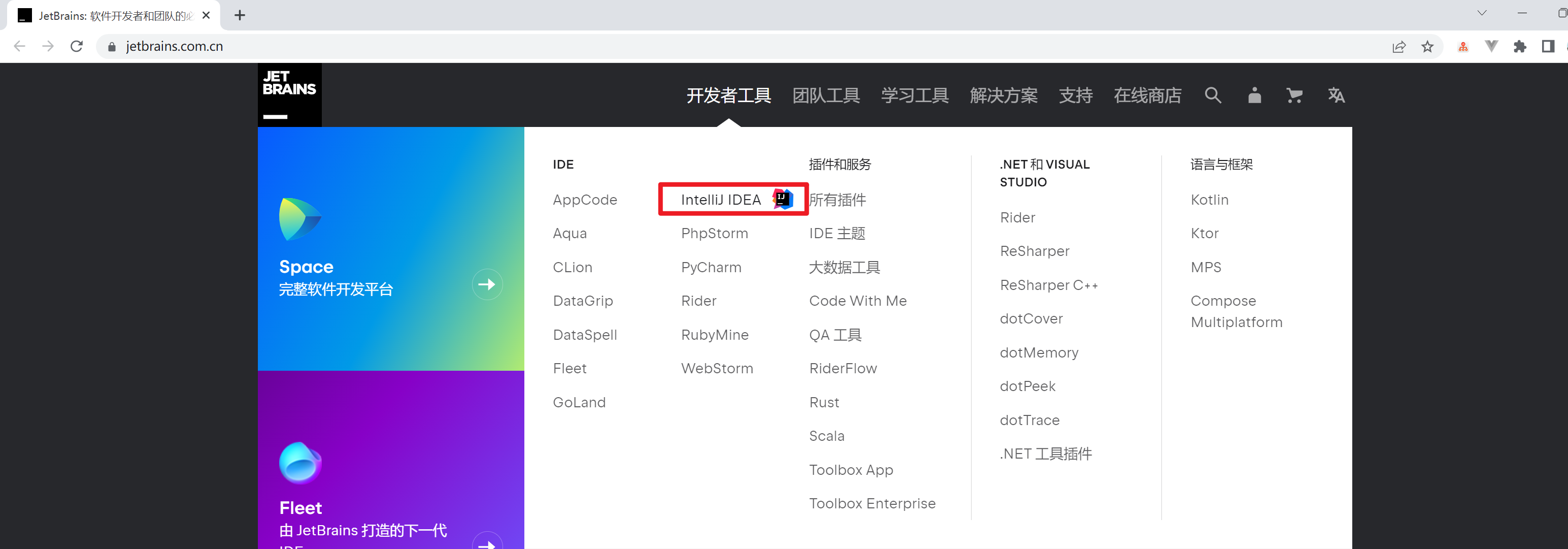Open the Scala plugin link

coord(826,436)
